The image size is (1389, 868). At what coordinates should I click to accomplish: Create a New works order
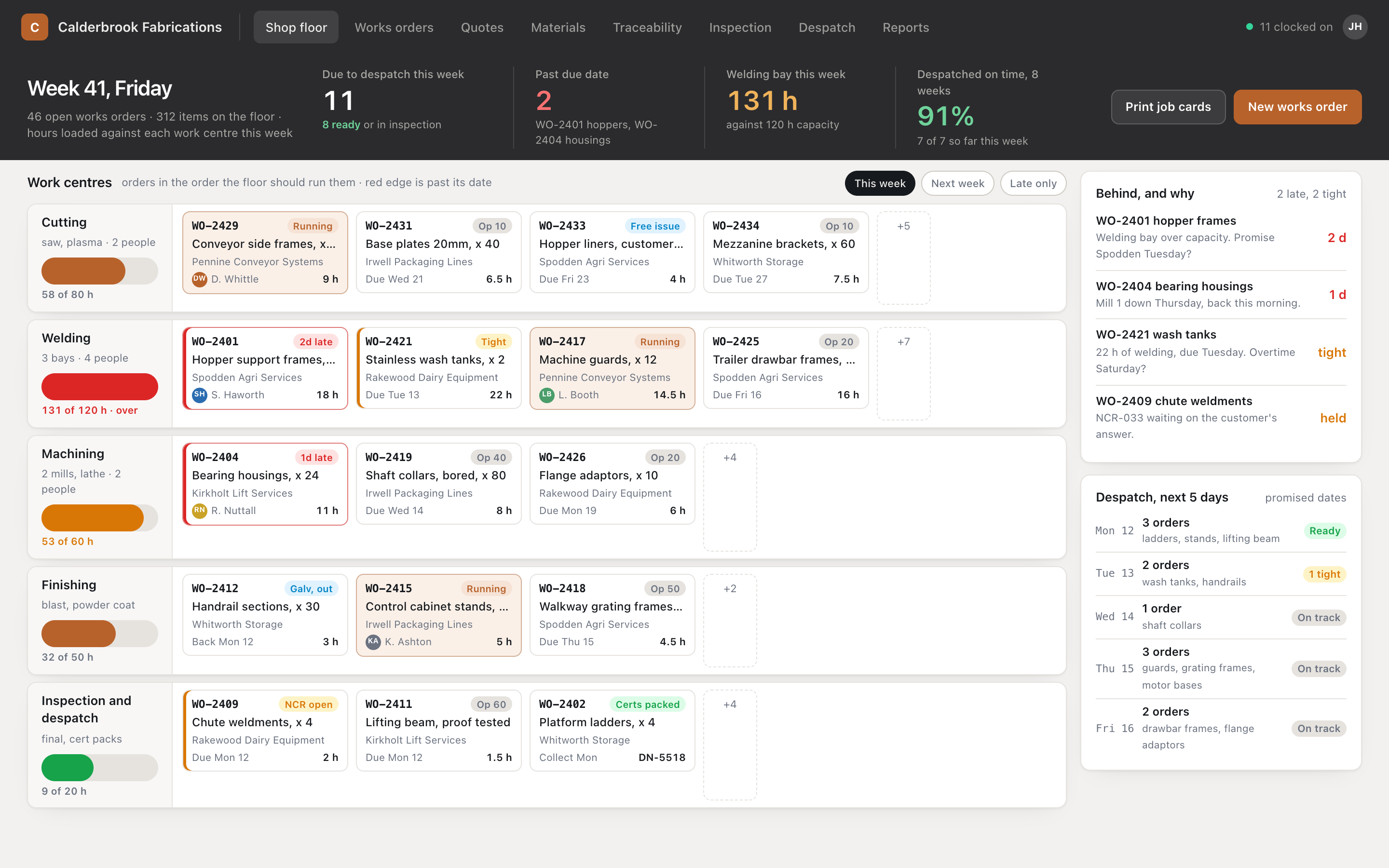click(1297, 107)
